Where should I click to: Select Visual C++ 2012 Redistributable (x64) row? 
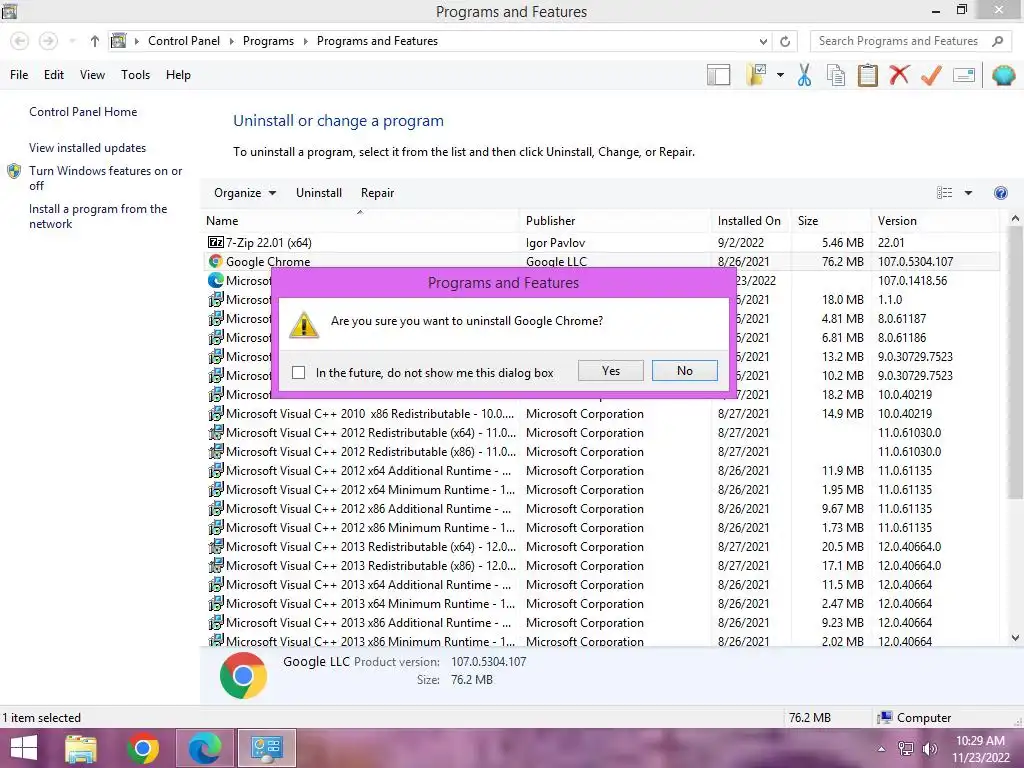[x=600, y=433]
